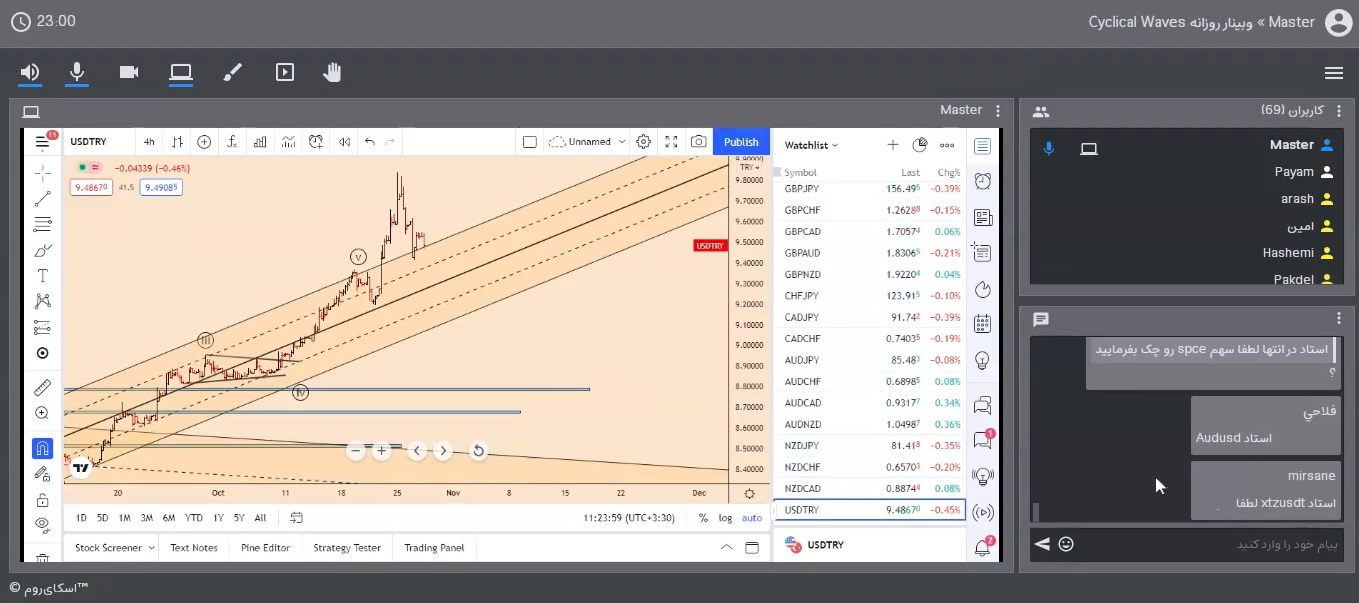
Task: Select the 1M time range button
Action: (124, 518)
